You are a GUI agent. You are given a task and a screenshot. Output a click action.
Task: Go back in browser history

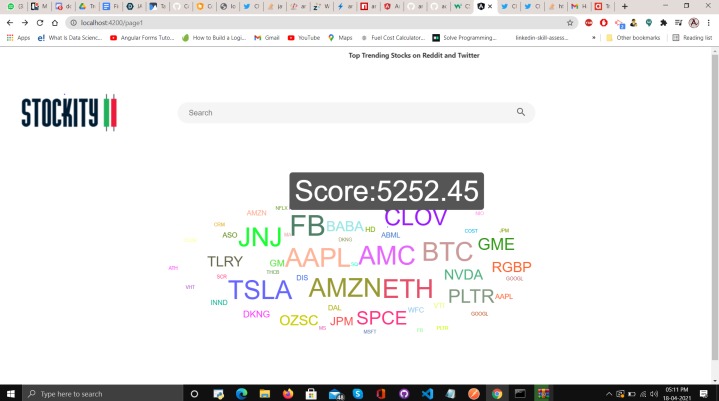[10, 22]
